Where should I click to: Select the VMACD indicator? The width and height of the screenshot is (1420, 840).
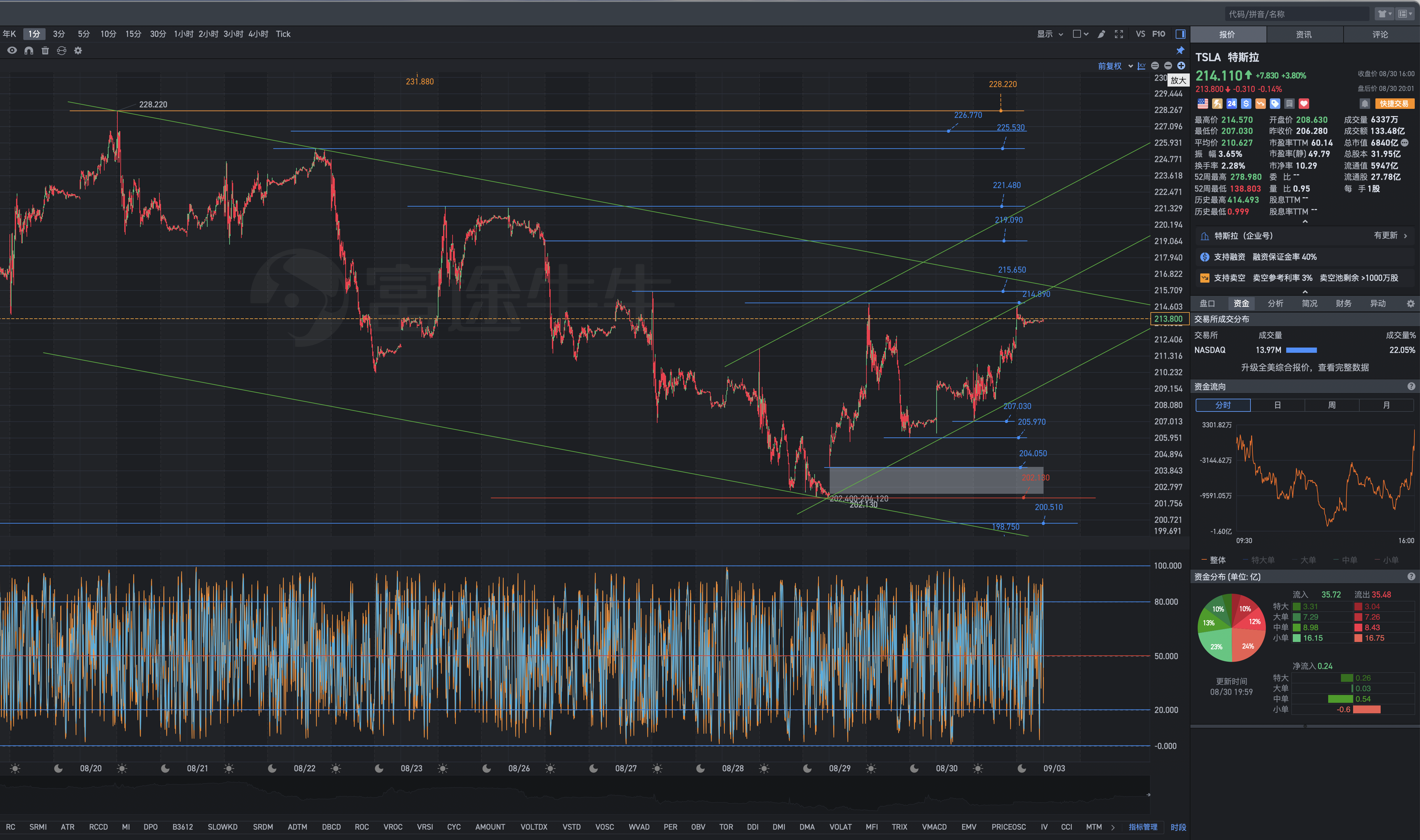point(934,827)
